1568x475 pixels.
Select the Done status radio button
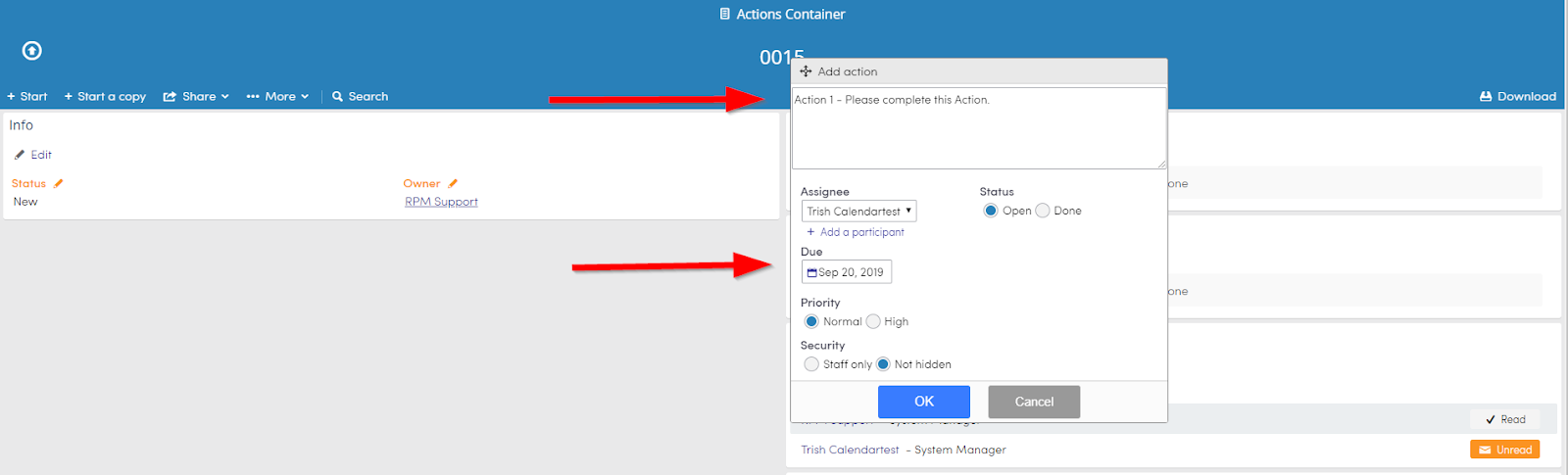pyautogui.click(x=1043, y=211)
